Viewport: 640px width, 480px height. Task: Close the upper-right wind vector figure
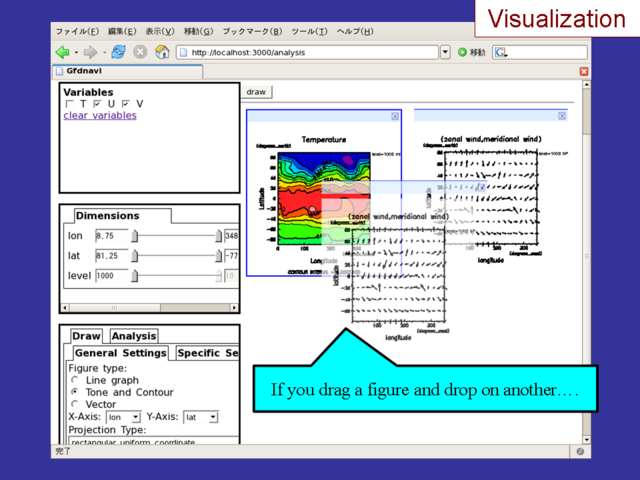point(562,116)
